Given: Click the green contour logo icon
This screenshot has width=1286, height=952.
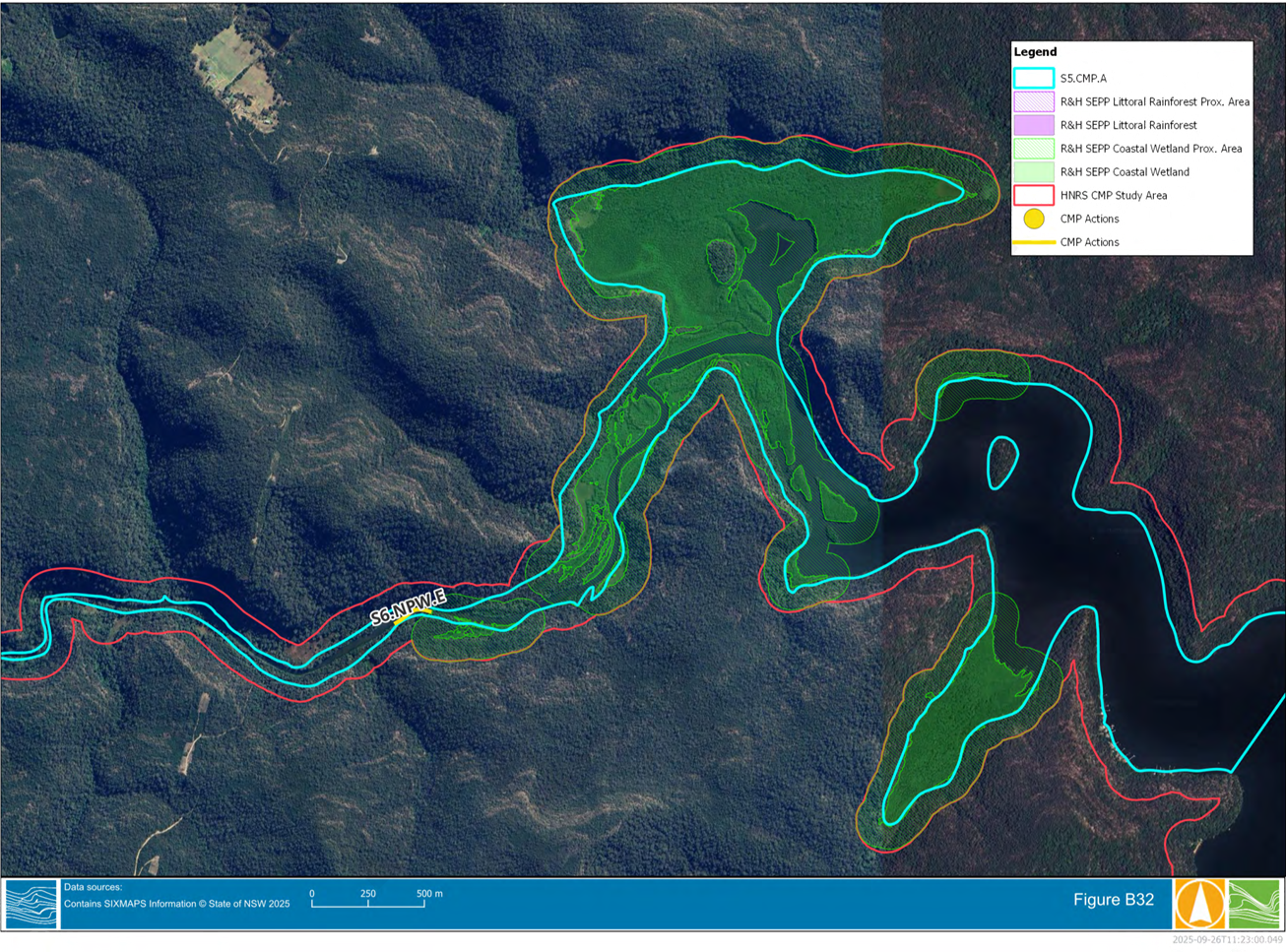Looking at the screenshot, I should tap(1254, 903).
